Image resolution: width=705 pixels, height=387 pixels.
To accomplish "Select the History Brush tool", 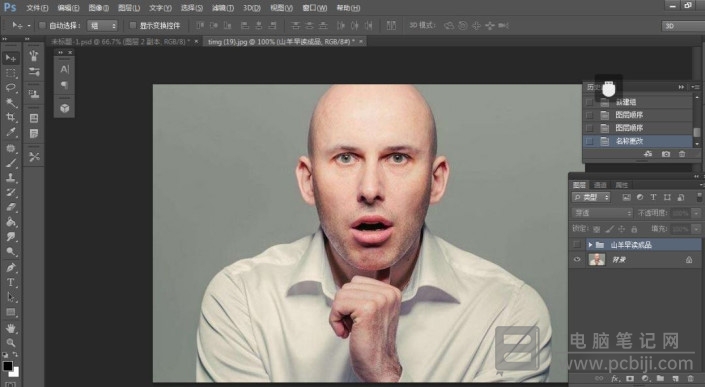I will tap(10, 192).
